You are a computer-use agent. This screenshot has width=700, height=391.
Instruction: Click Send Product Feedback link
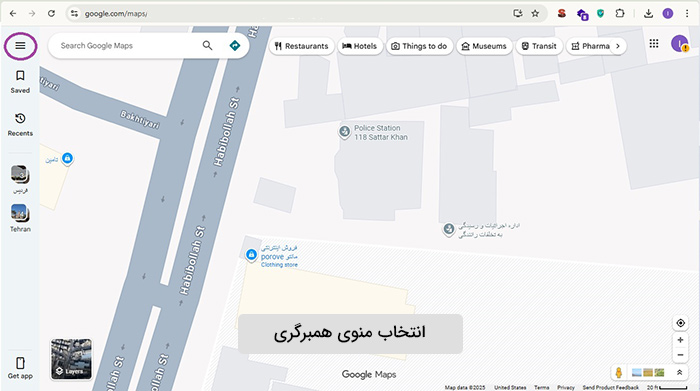611,387
